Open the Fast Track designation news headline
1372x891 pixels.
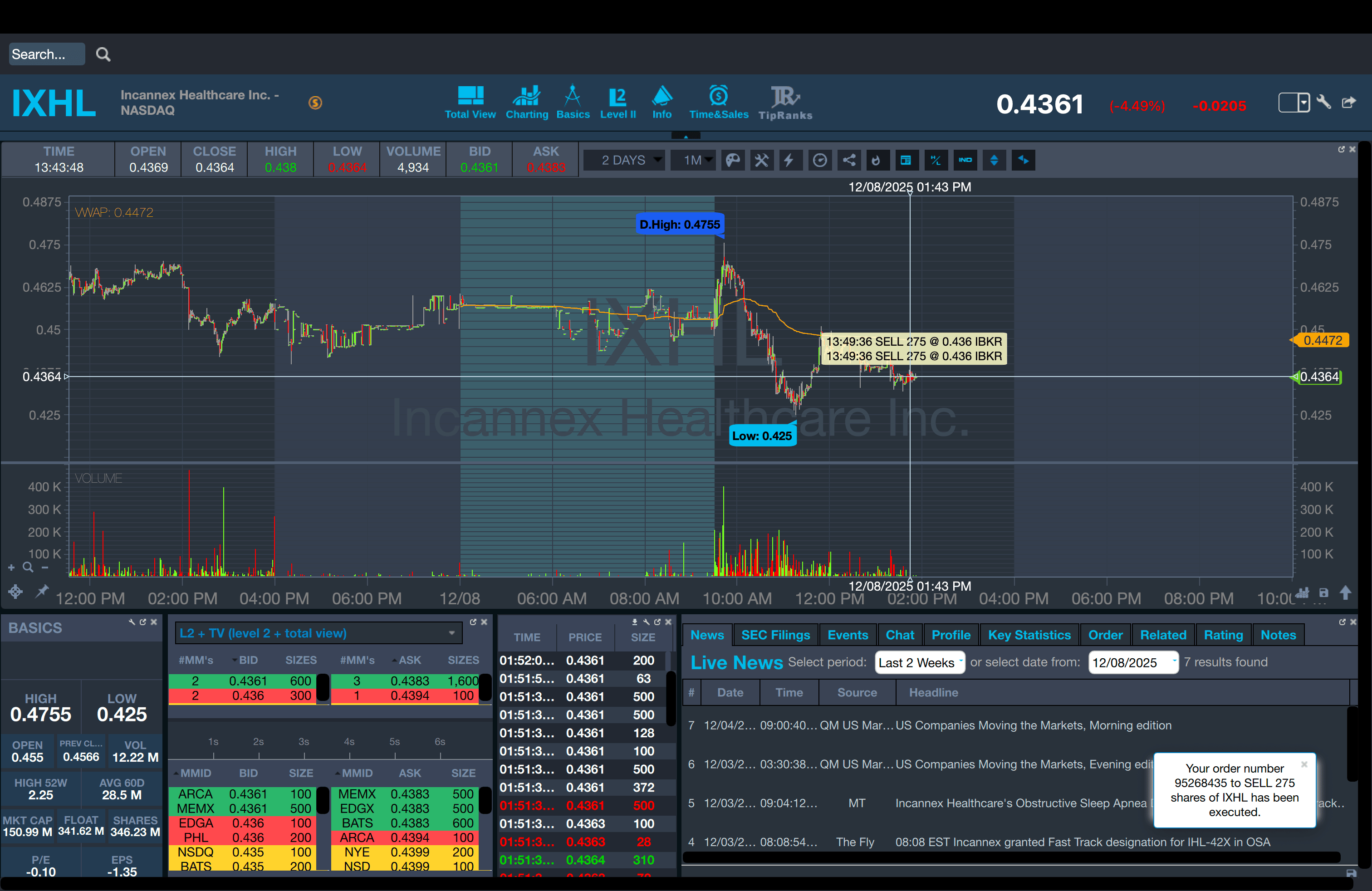(x=1082, y=842)
